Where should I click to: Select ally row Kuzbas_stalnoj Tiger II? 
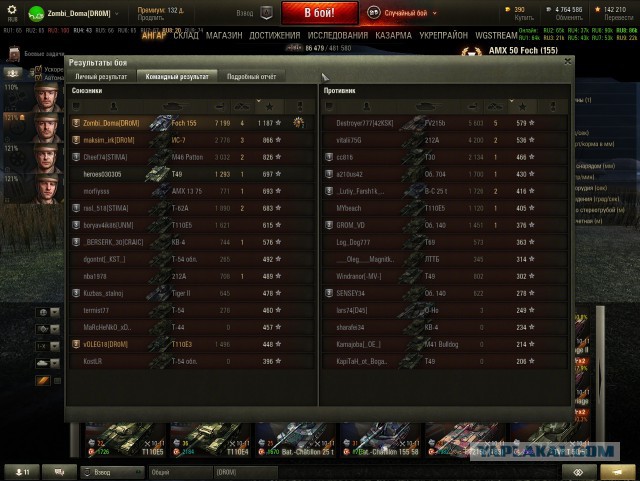coord(192,293)
